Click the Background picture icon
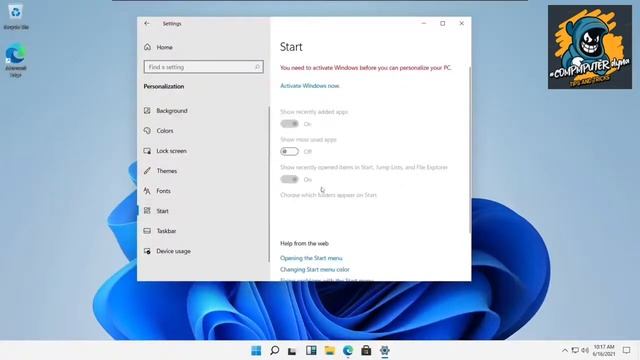The image size is (640, 360). [x=147, y=111]
